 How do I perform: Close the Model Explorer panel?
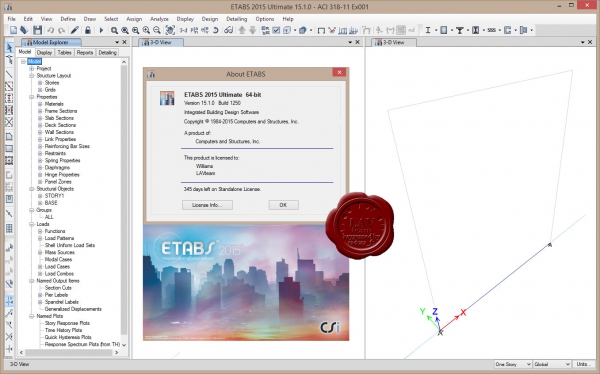coord(124,42)
